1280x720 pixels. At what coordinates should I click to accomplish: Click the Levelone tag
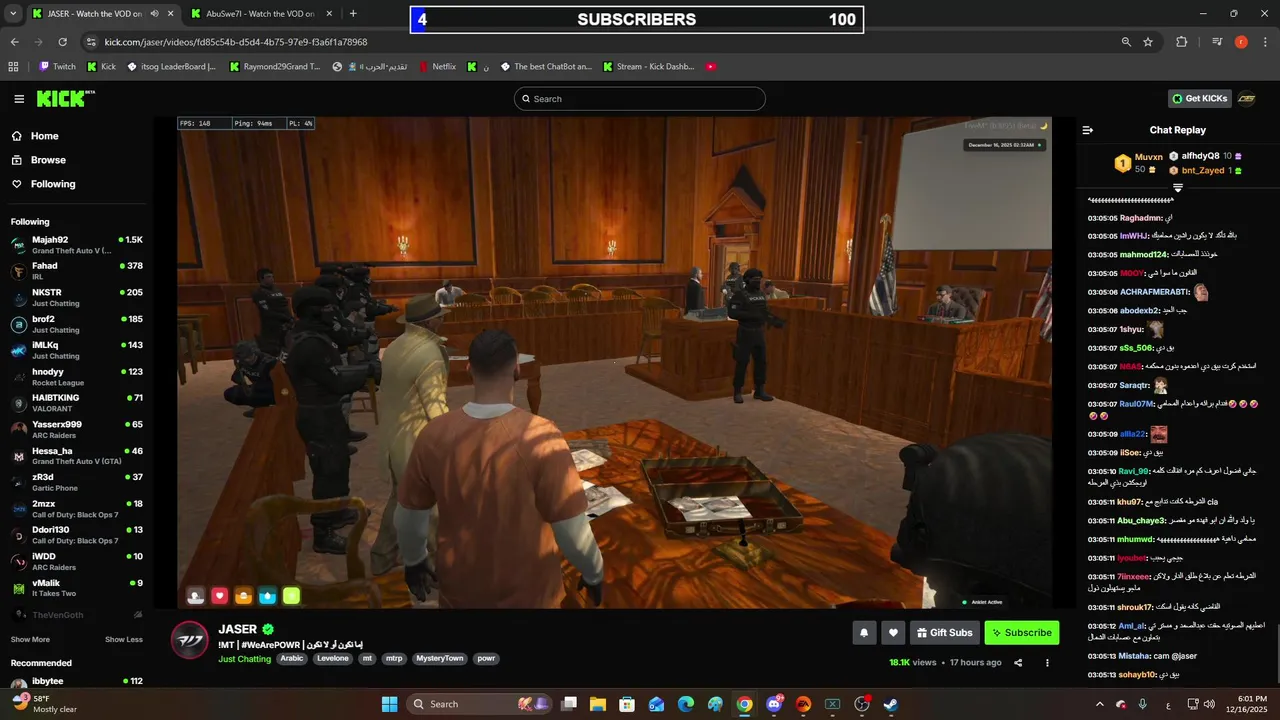(333, 659)
